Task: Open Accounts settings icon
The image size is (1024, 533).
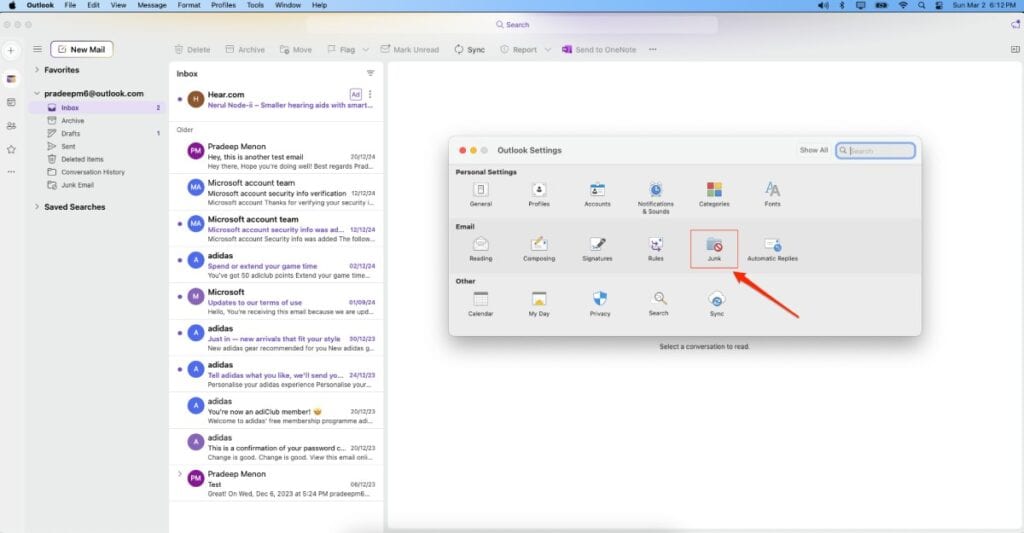Action: [x=597, y=194]
